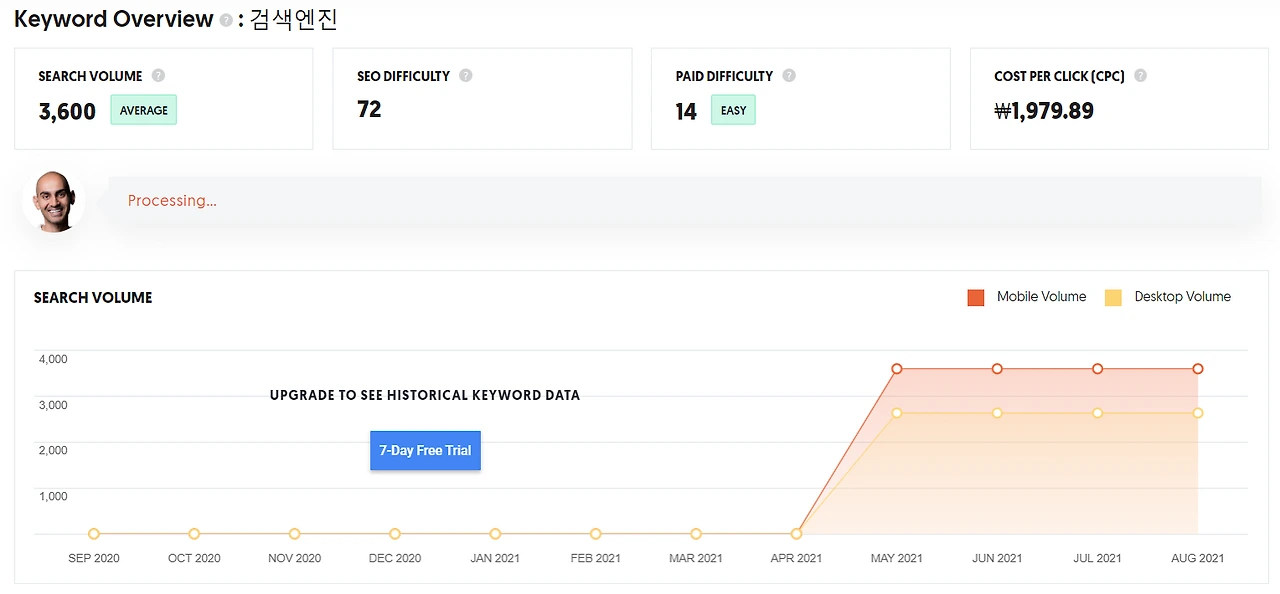This screenshot has height=594, width=1280.
Task: Show info tooltip for Cost Per Click
Action: (x=1140, y=75)
